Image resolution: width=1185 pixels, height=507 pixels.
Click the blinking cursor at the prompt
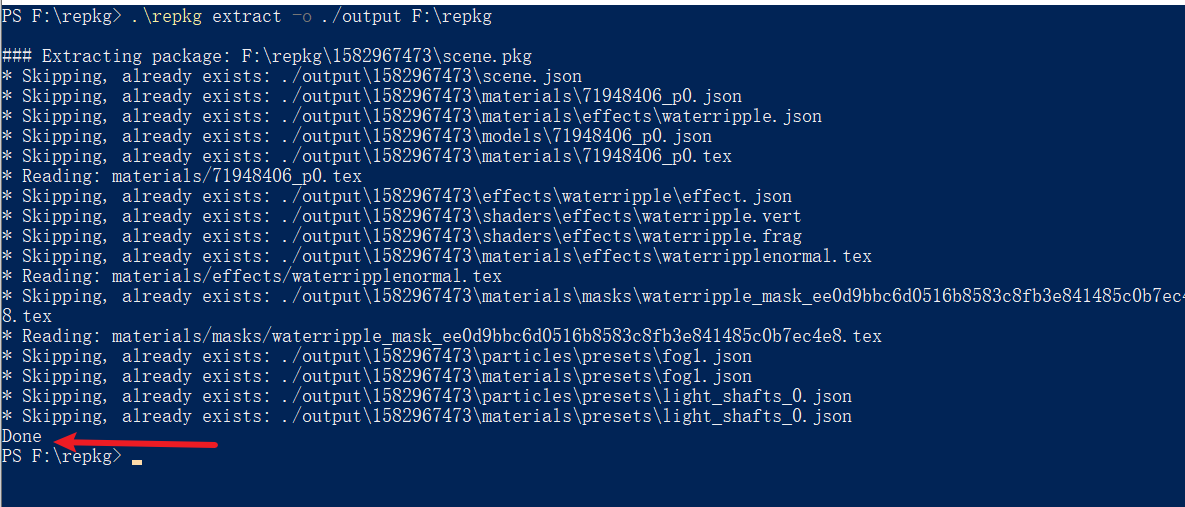coord(136,462)
